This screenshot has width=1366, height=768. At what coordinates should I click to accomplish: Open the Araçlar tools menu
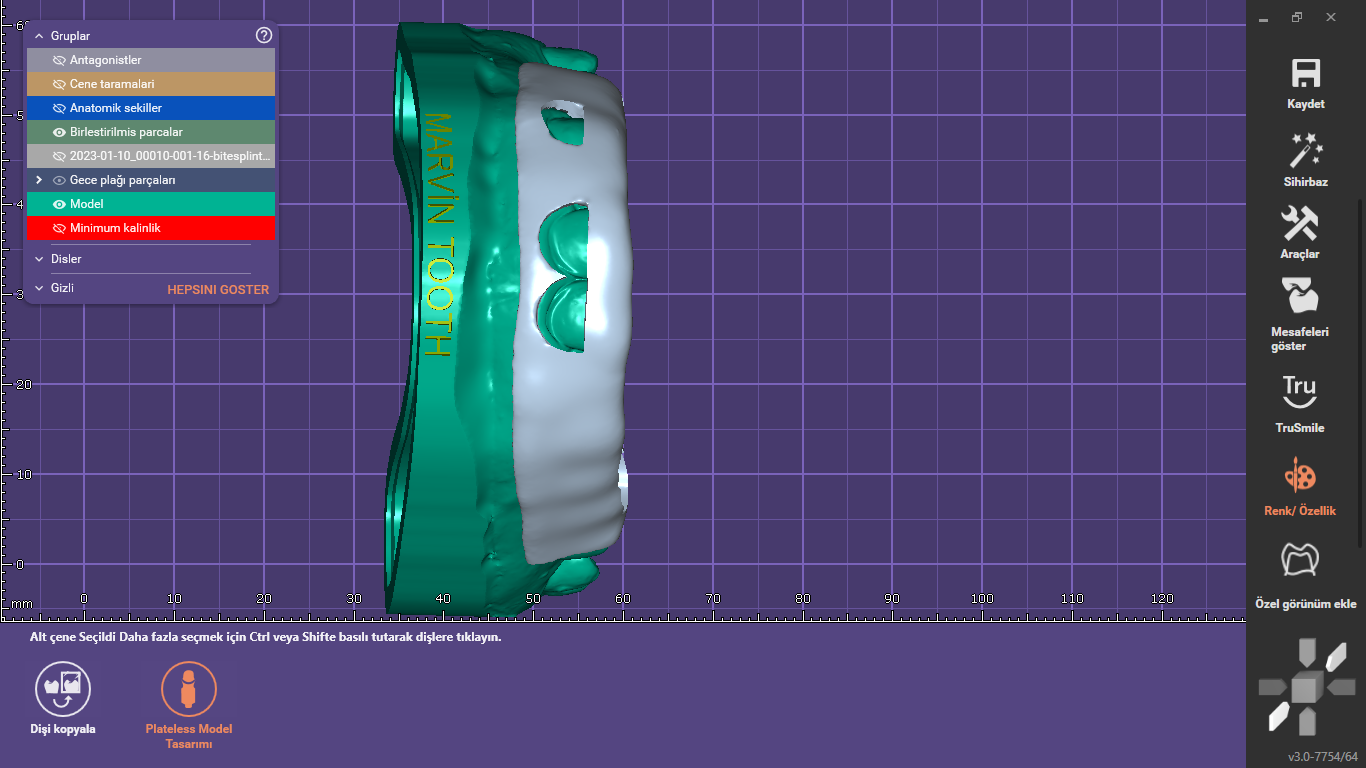(x=1300, y=224)
